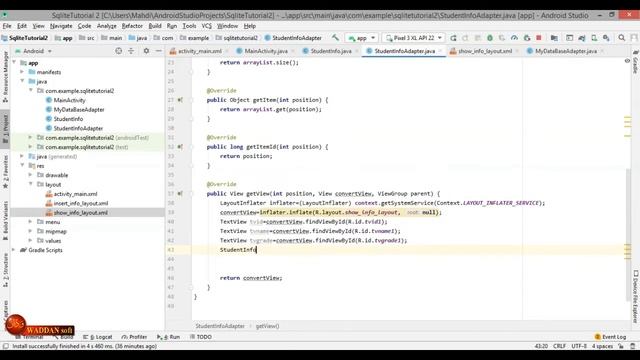Collapse the app module tree node
640x360 pixels.
(14, 62)
